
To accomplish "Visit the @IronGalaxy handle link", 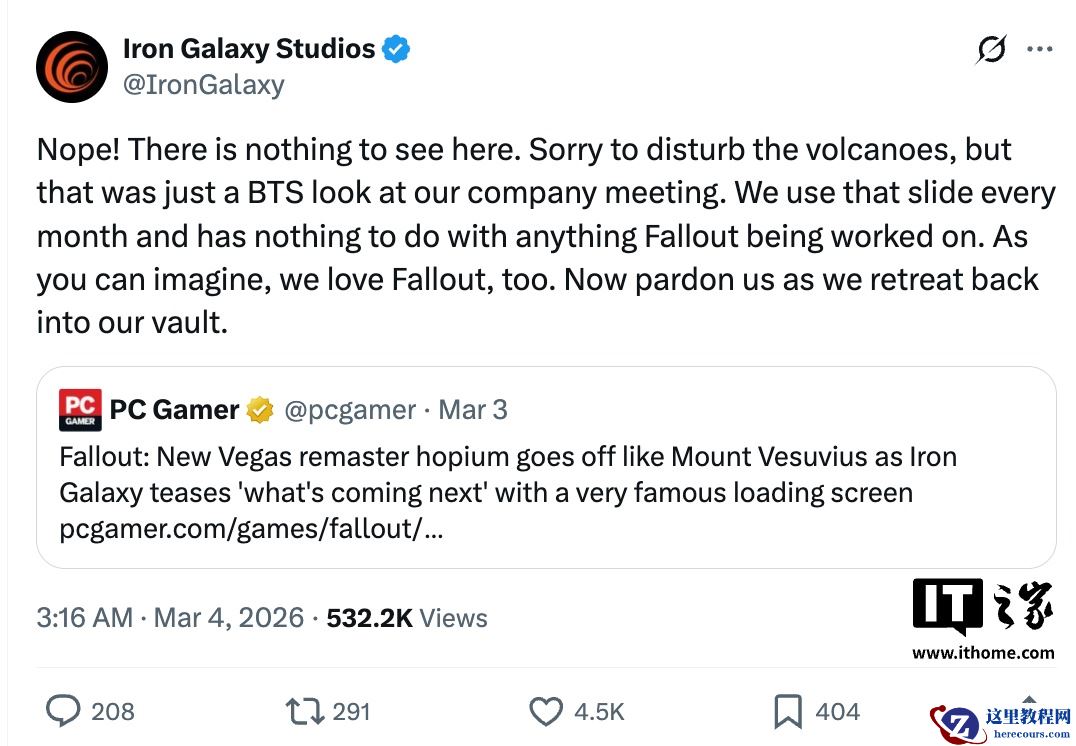I will (203, 84).
